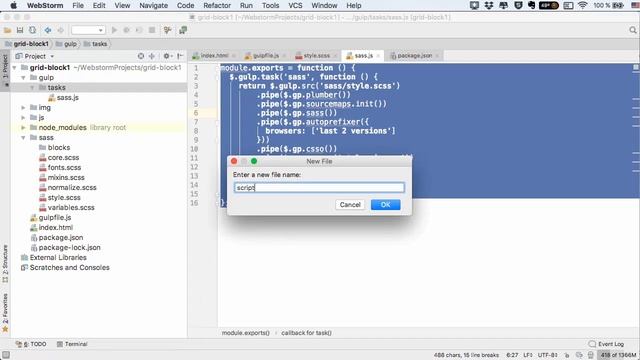Select variables.scss in the tree
Screen dimensions: 640x360
[x=67, y=207]
